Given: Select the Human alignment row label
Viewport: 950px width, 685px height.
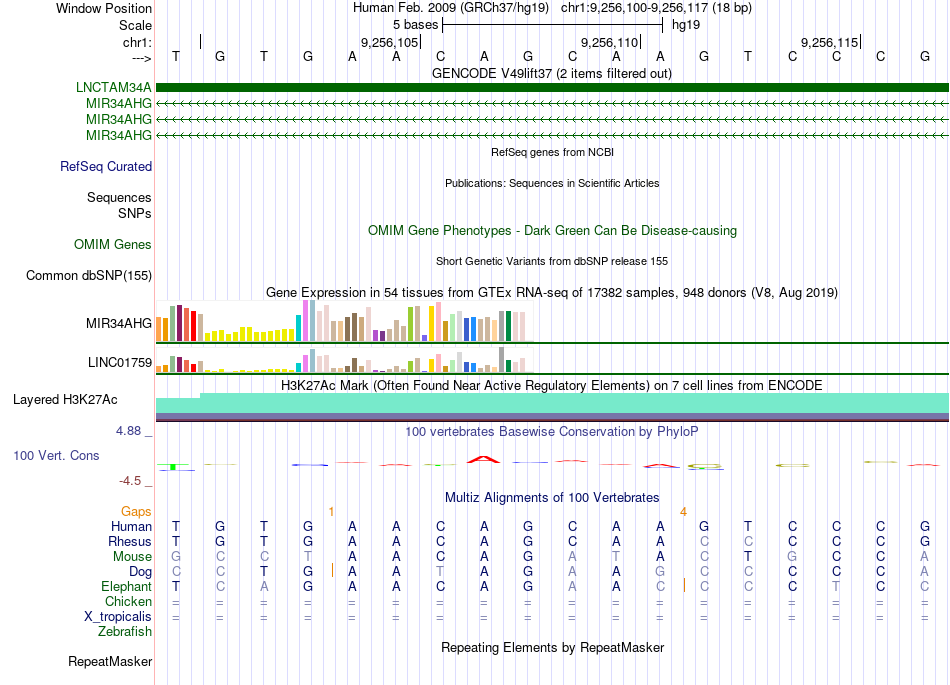Looking at the screenshot, I should pos(131,526).
